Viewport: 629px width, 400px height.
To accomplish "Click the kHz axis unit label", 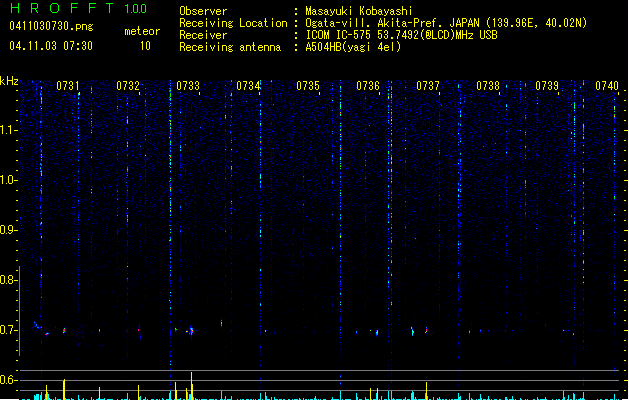I will (9, 81).
